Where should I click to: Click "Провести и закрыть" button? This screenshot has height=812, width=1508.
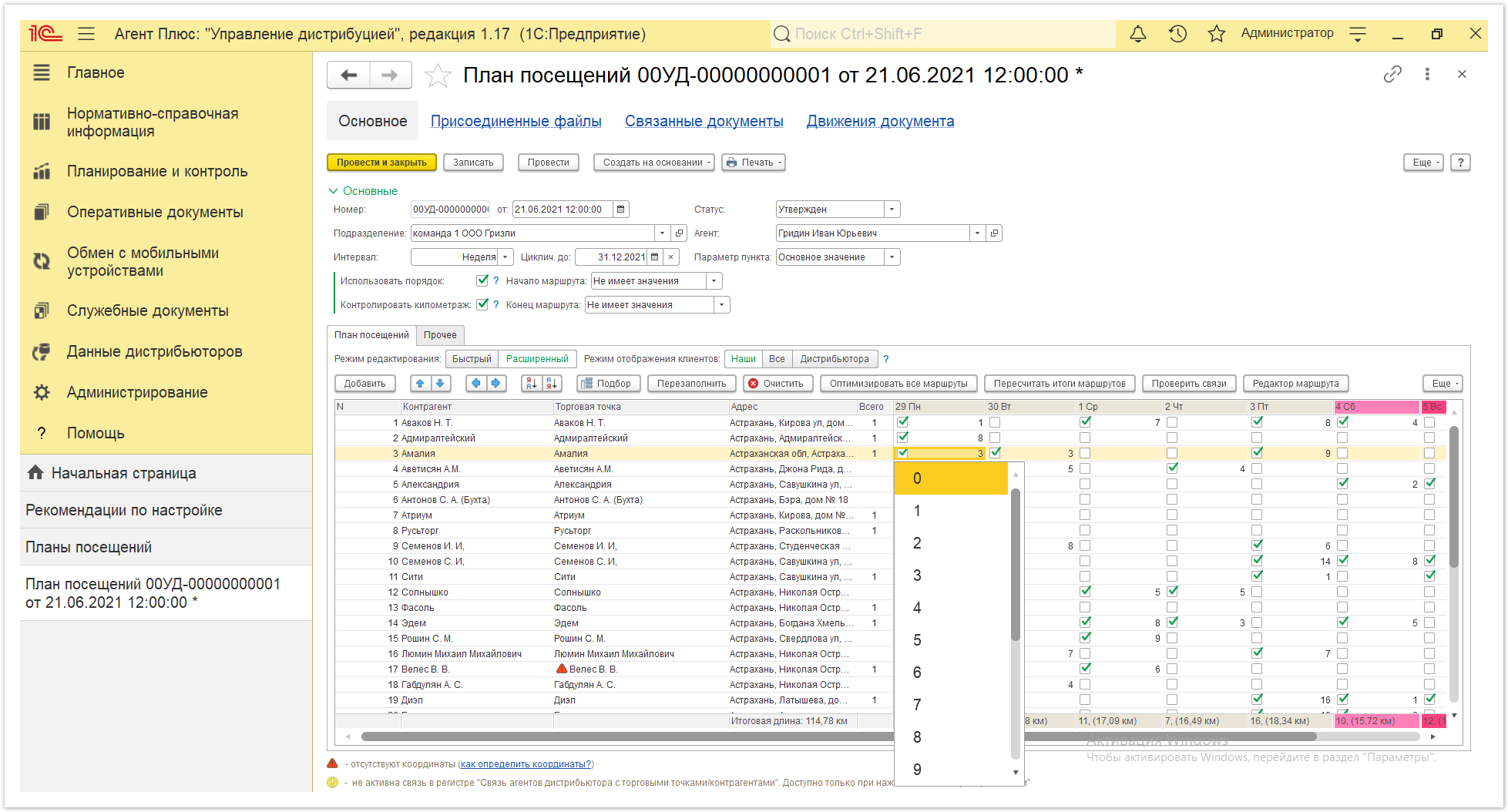pos(381,163)
